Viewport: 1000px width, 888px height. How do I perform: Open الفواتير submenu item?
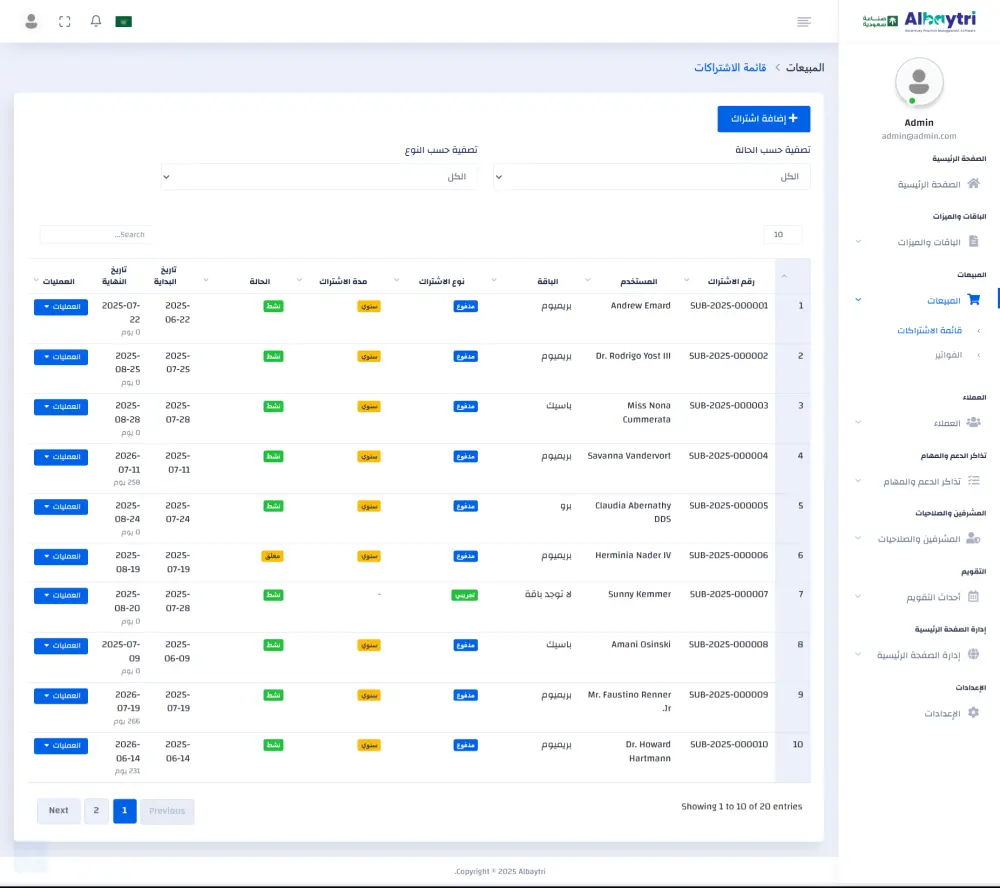(948, 355)
